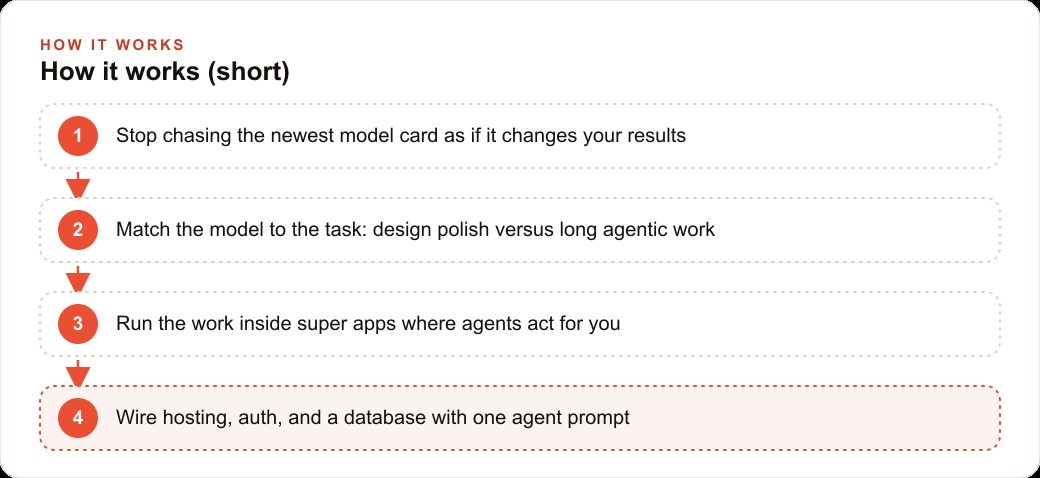This screenshot has height=478, width=1040.
Task: Select the 'How it works (short)' heading
Action: (x=164, y=72)
